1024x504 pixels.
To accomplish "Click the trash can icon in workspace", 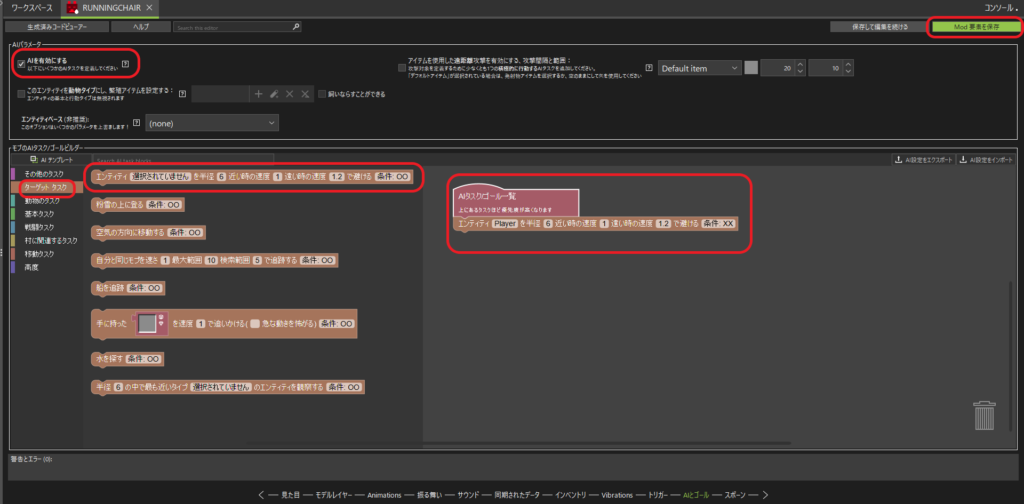I will [986, 416].
